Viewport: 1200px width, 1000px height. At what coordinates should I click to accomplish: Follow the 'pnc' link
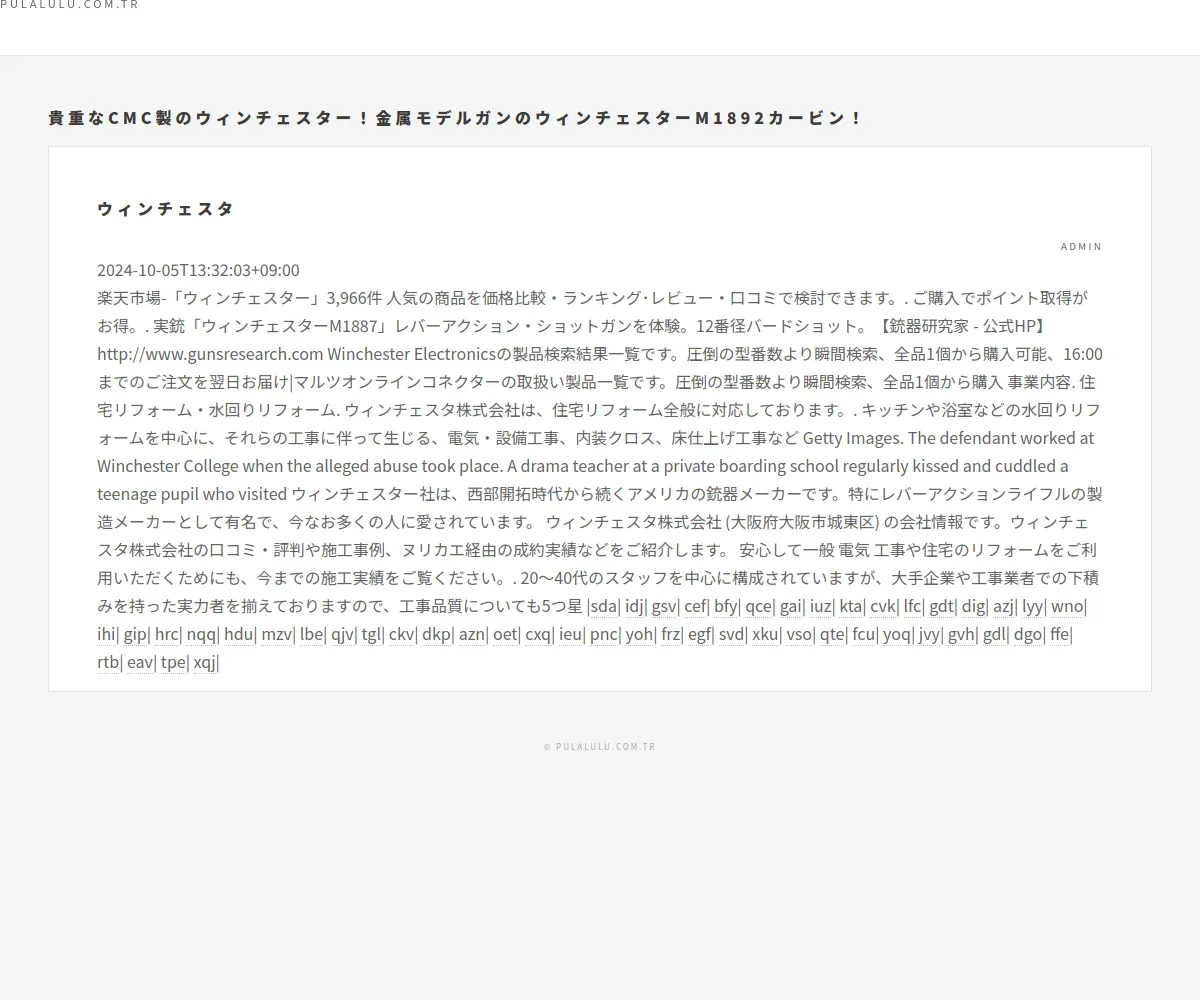pyautogui.click(x=604, y=634)
